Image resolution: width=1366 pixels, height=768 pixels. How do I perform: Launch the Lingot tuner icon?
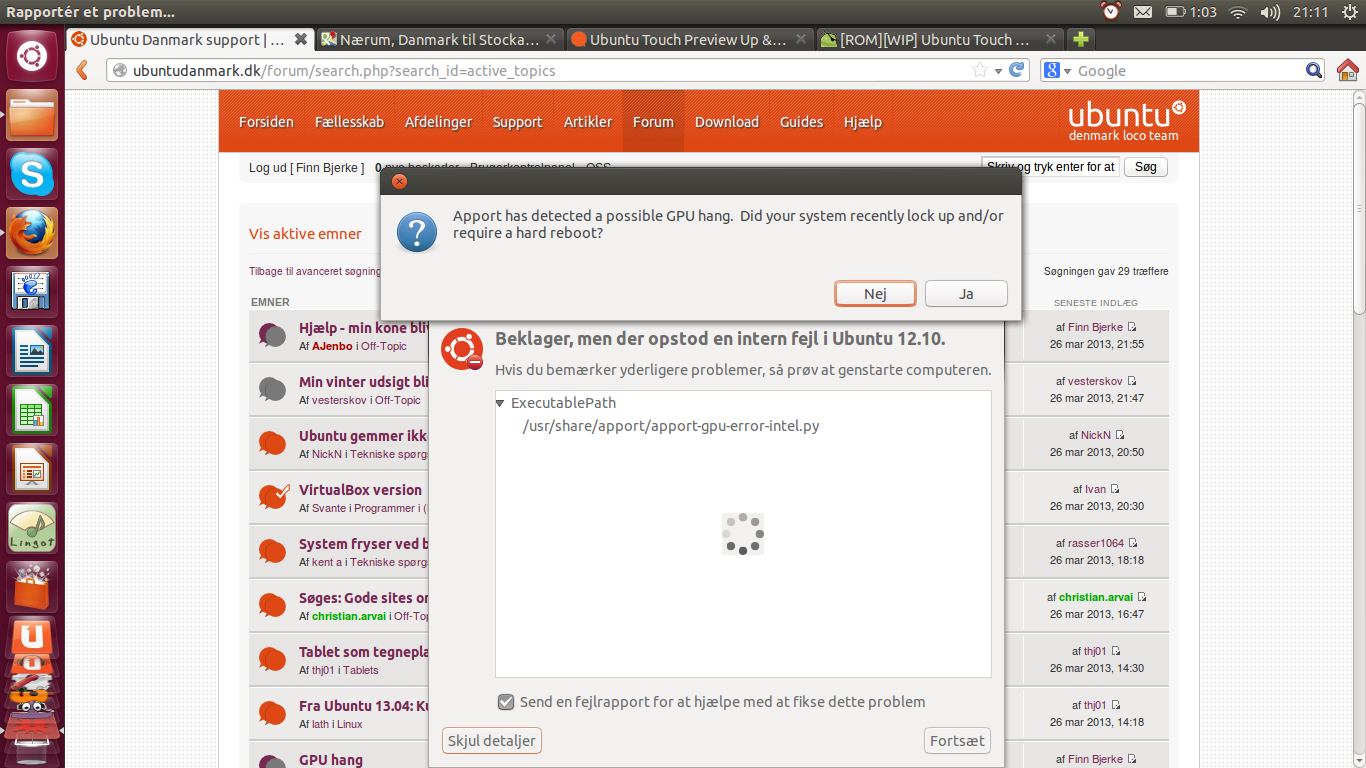pos(32,528)
